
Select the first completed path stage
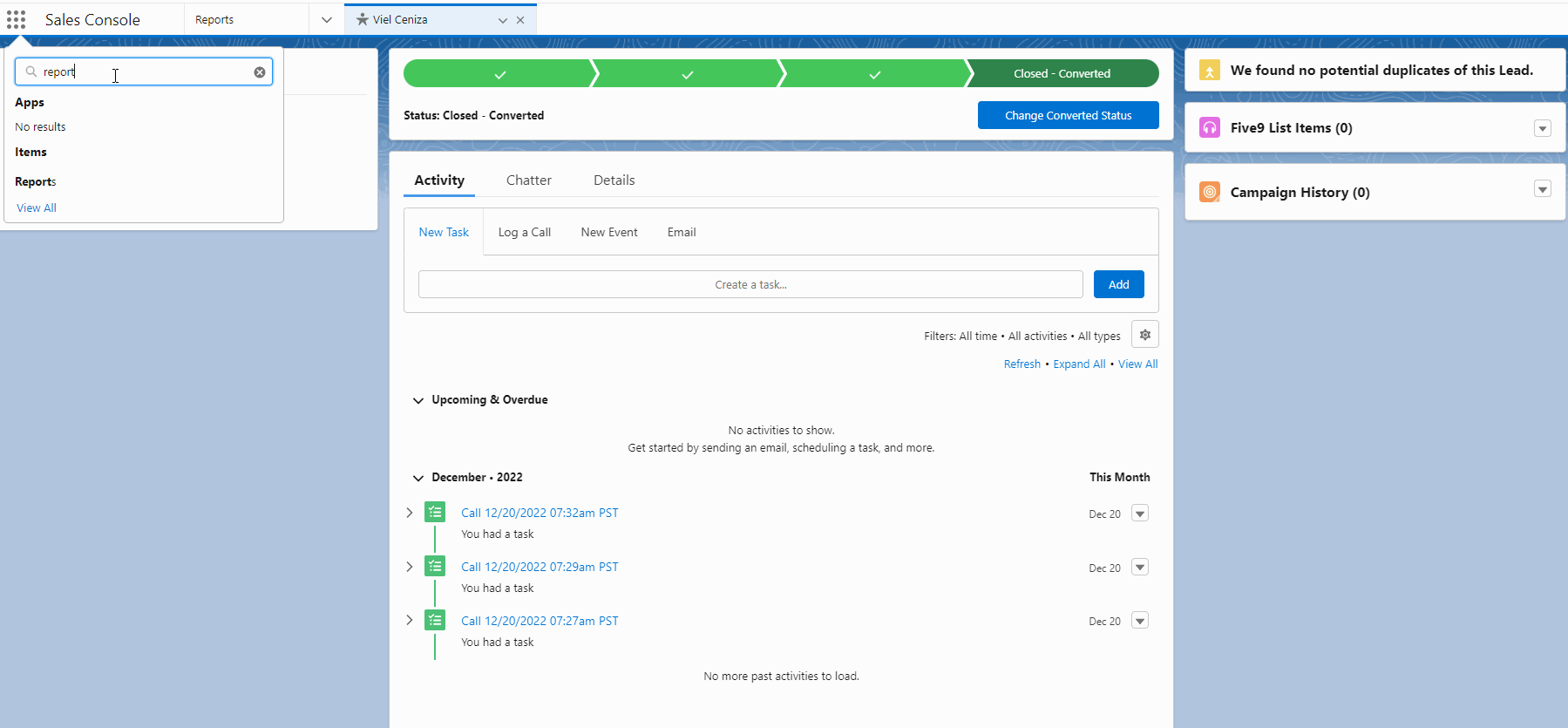(x=499, y=74)
